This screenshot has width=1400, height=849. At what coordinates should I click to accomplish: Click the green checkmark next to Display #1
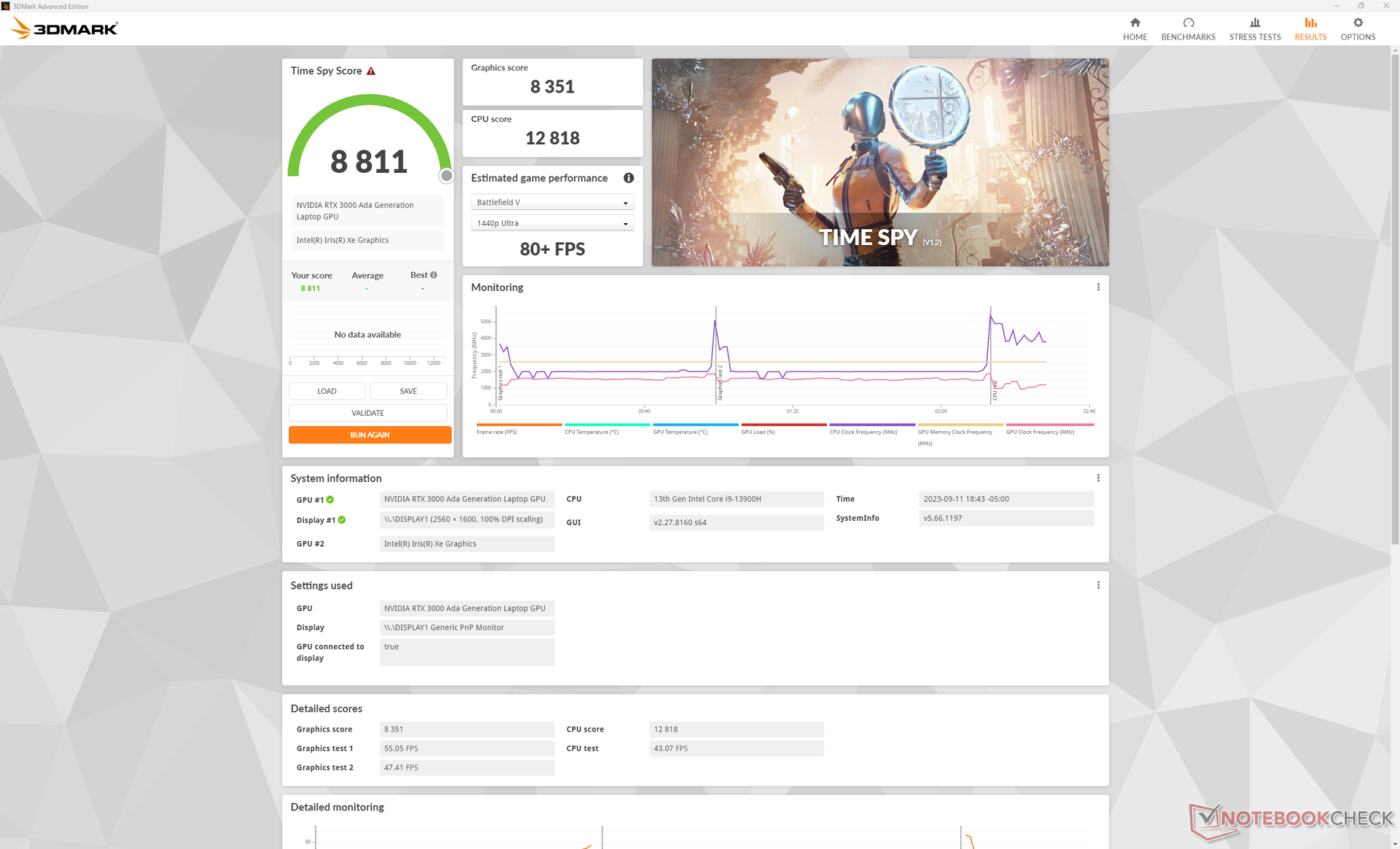click(x=342, y=520)
